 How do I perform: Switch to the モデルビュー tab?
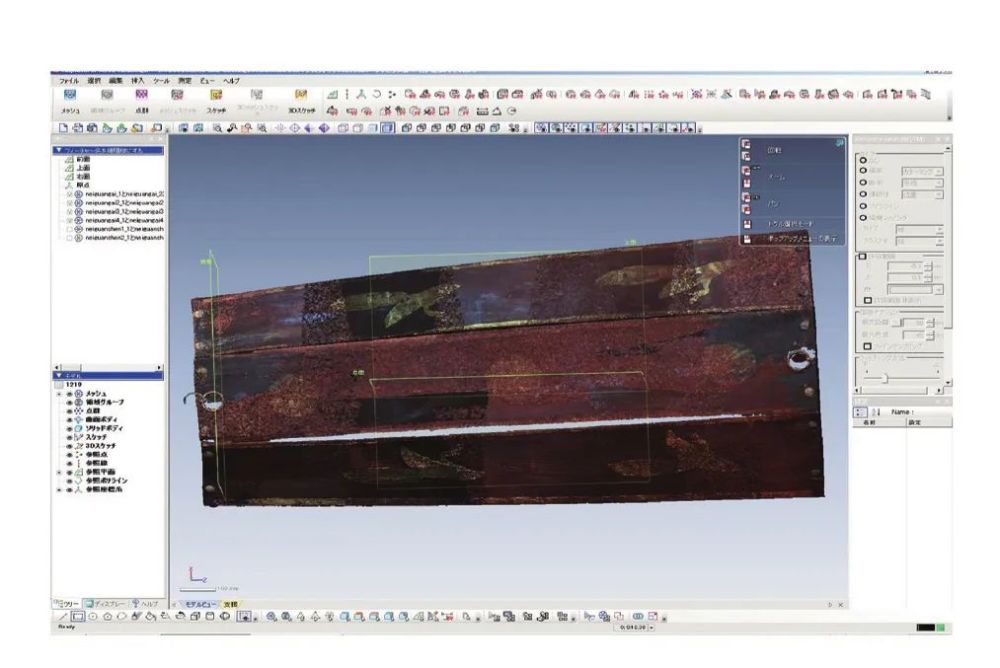click(200, 604)
